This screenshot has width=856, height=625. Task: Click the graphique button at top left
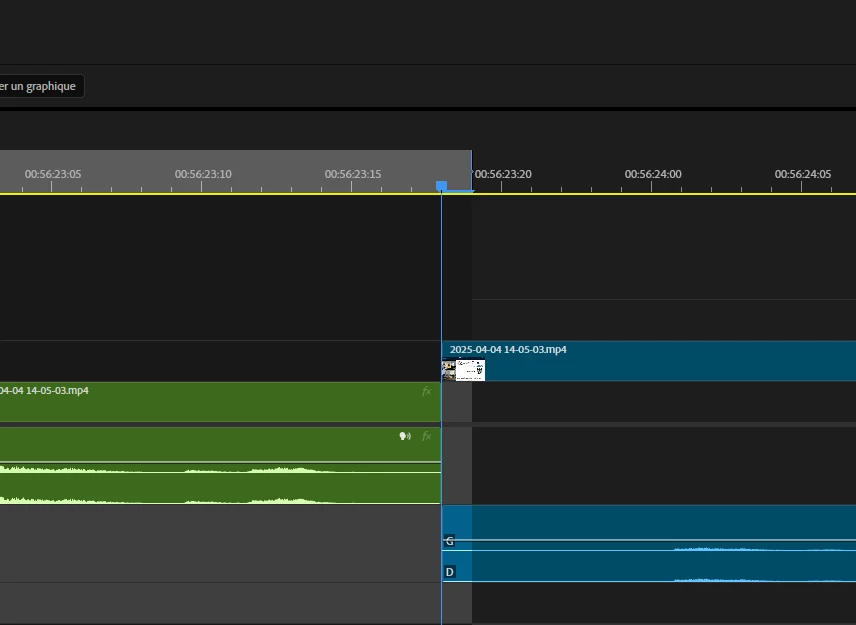pyautogui.click(x=42, y=86)
